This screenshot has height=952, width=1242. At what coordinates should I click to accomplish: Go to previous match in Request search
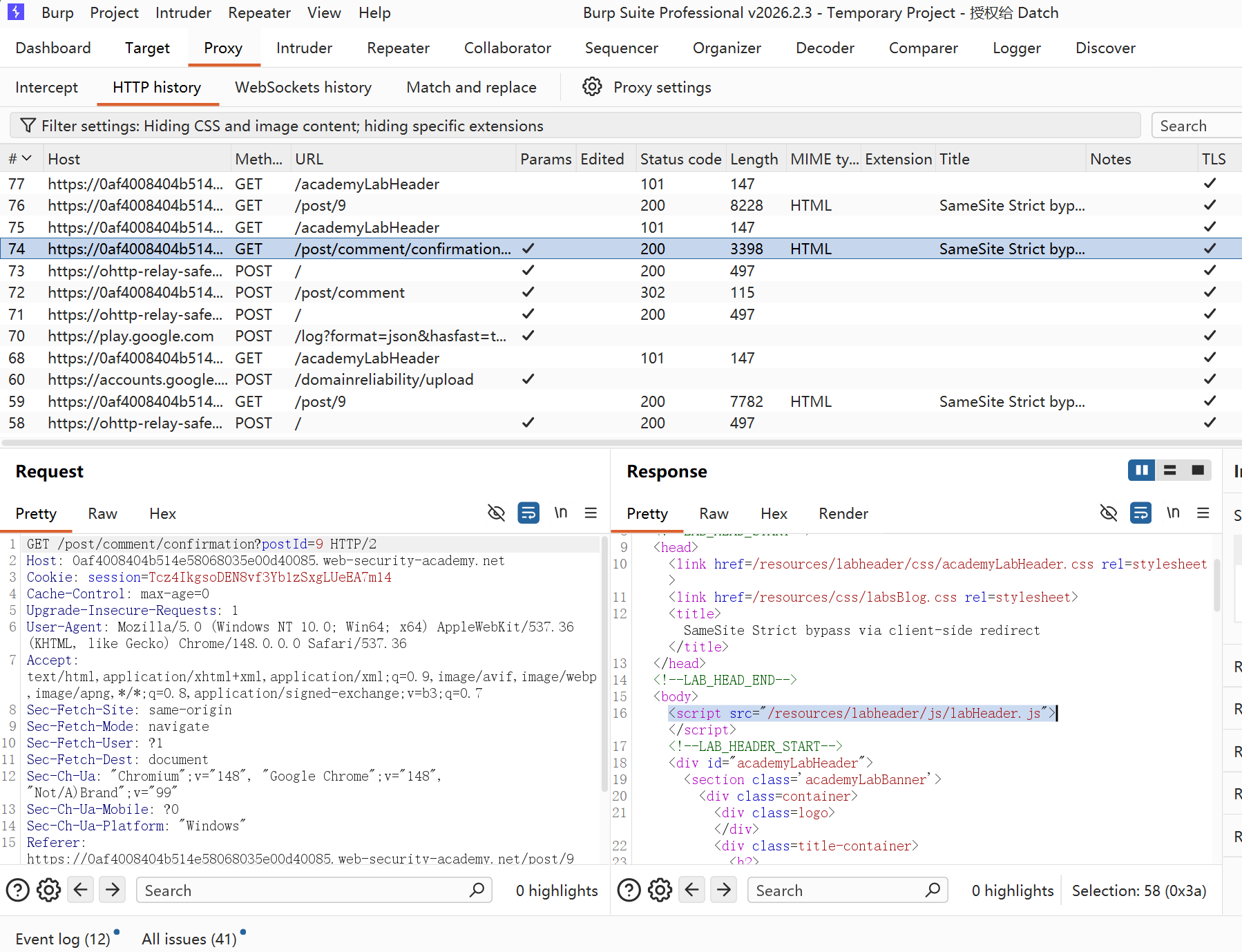pos(81,889)
